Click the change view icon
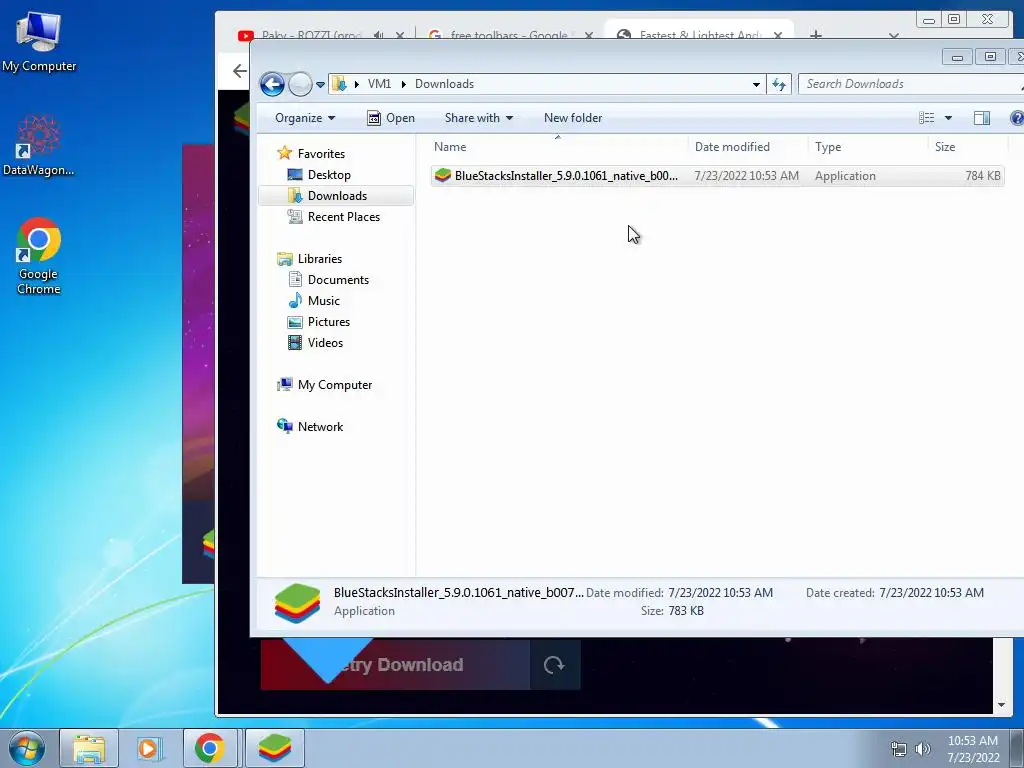The height and width of the screenshot is (768, 1024). [x=927, y=118]
